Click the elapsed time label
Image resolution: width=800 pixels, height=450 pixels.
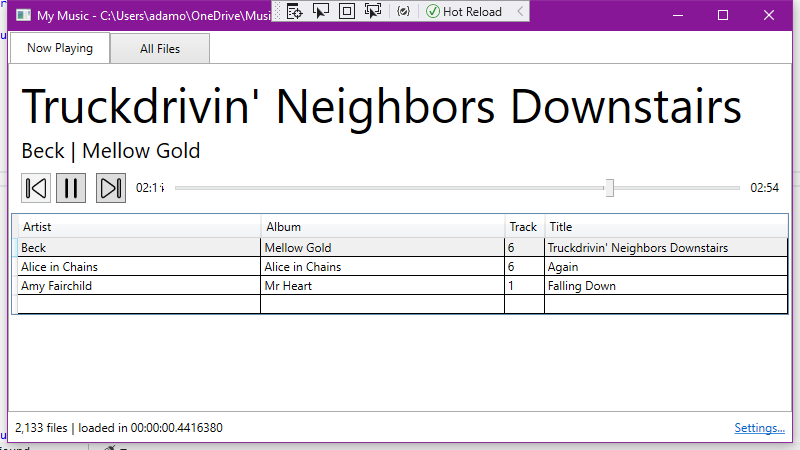click(x=150, y=188)
